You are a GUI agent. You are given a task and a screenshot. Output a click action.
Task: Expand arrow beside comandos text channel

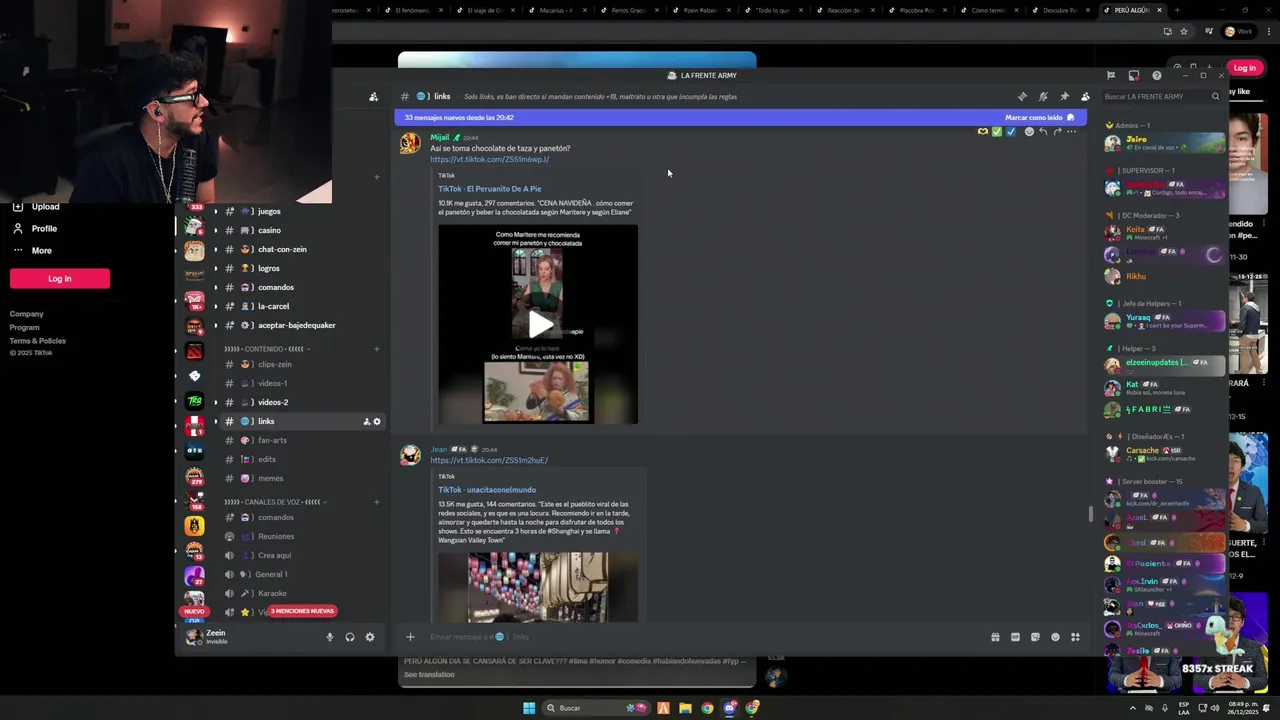pyautogui.click(x=215, y=287)
